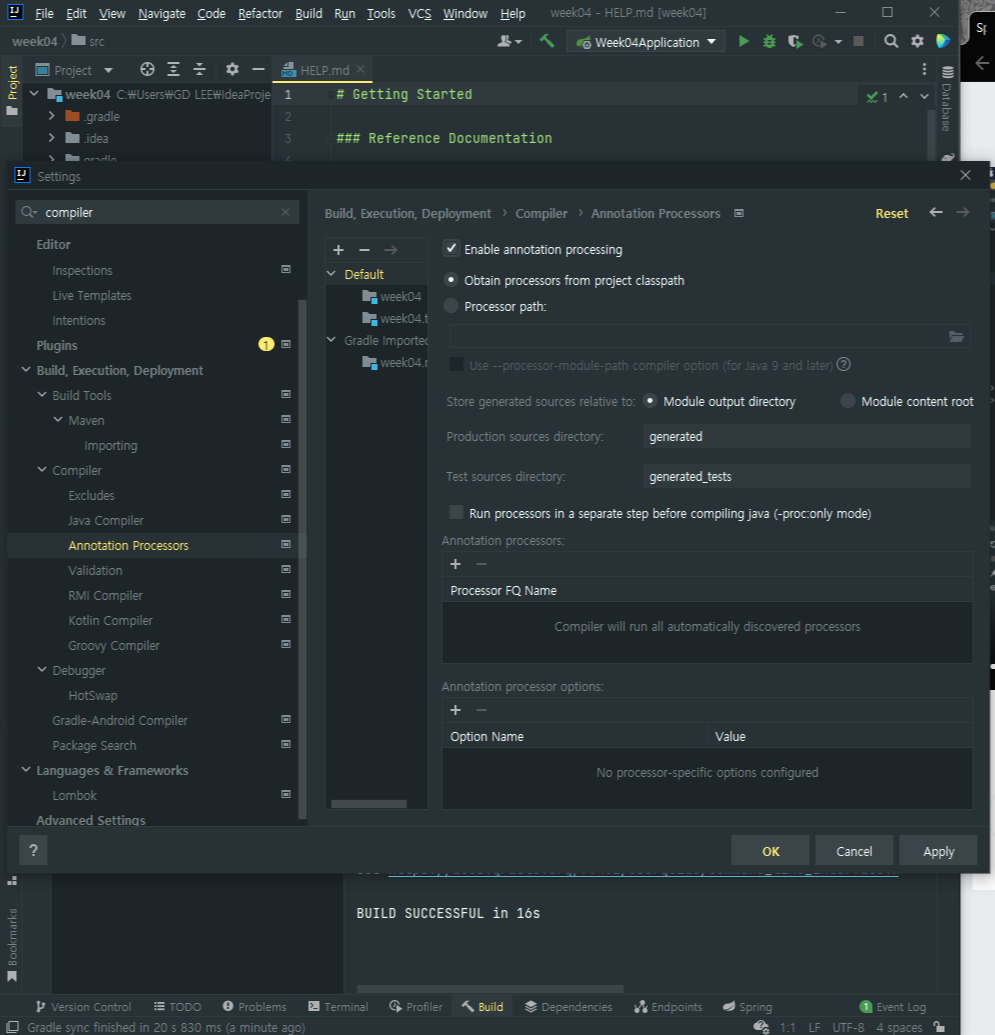
Task: Select Module output directory radio option
Action: pyautogui.click(x=650, y=401)
